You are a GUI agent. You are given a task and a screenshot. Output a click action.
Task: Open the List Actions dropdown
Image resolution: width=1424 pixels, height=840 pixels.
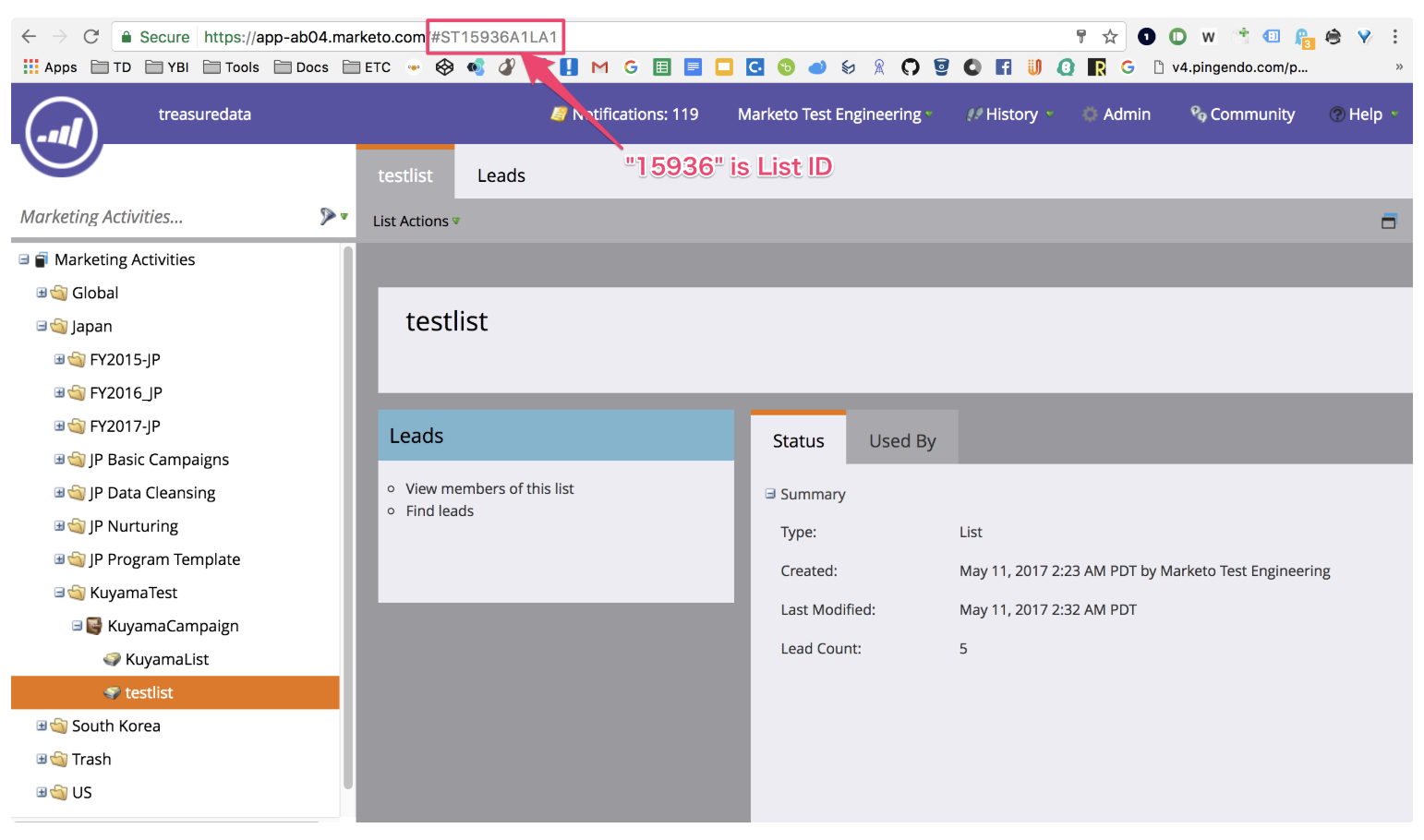click(x=416, y=222)
